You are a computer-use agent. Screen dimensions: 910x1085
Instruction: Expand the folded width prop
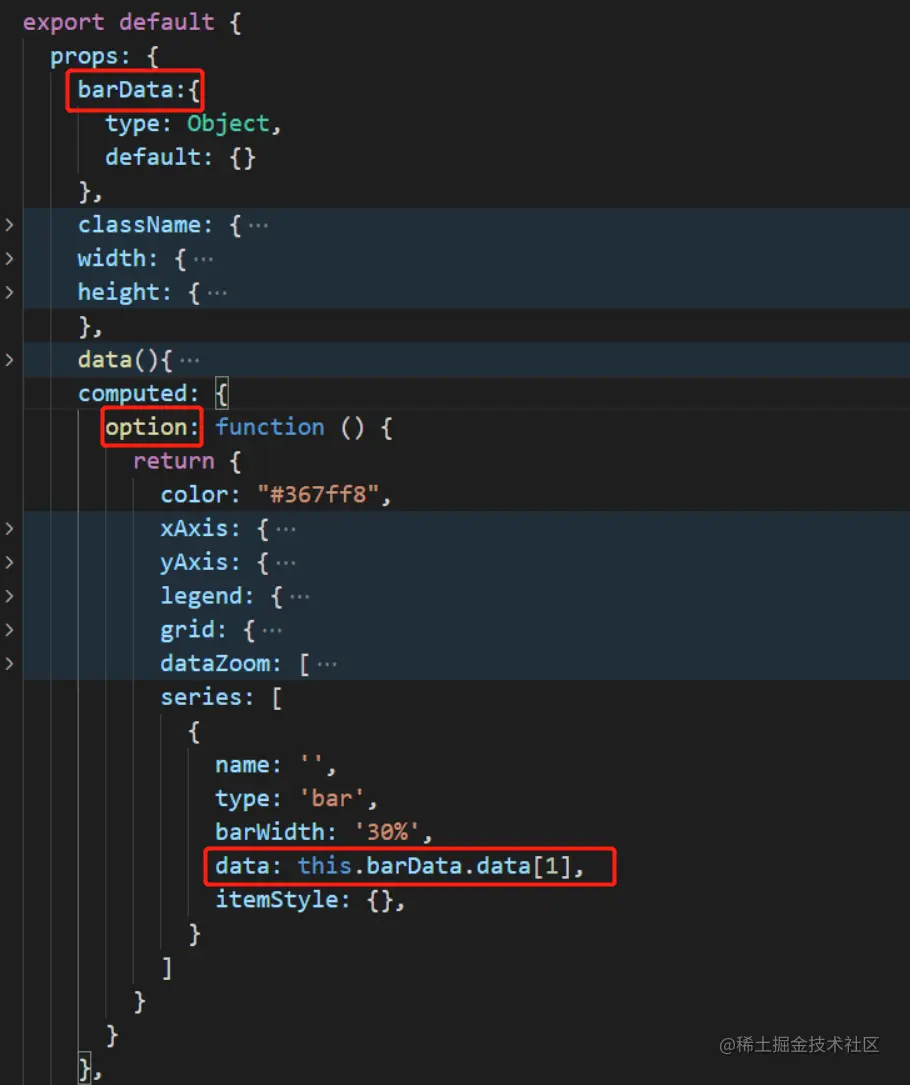(9, 258)
